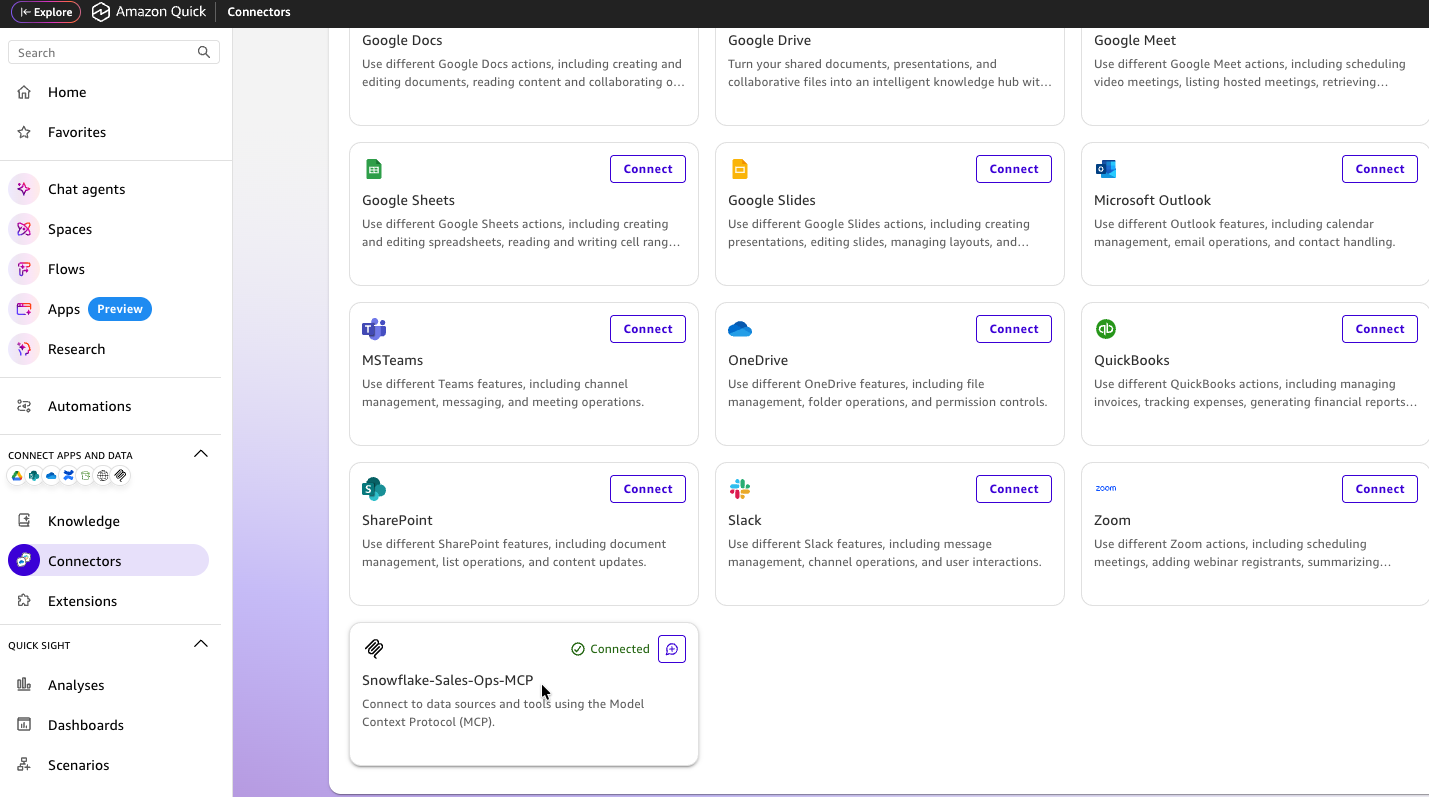
Task: Click the SharePoint icon
Action: (x=374, y=489)
